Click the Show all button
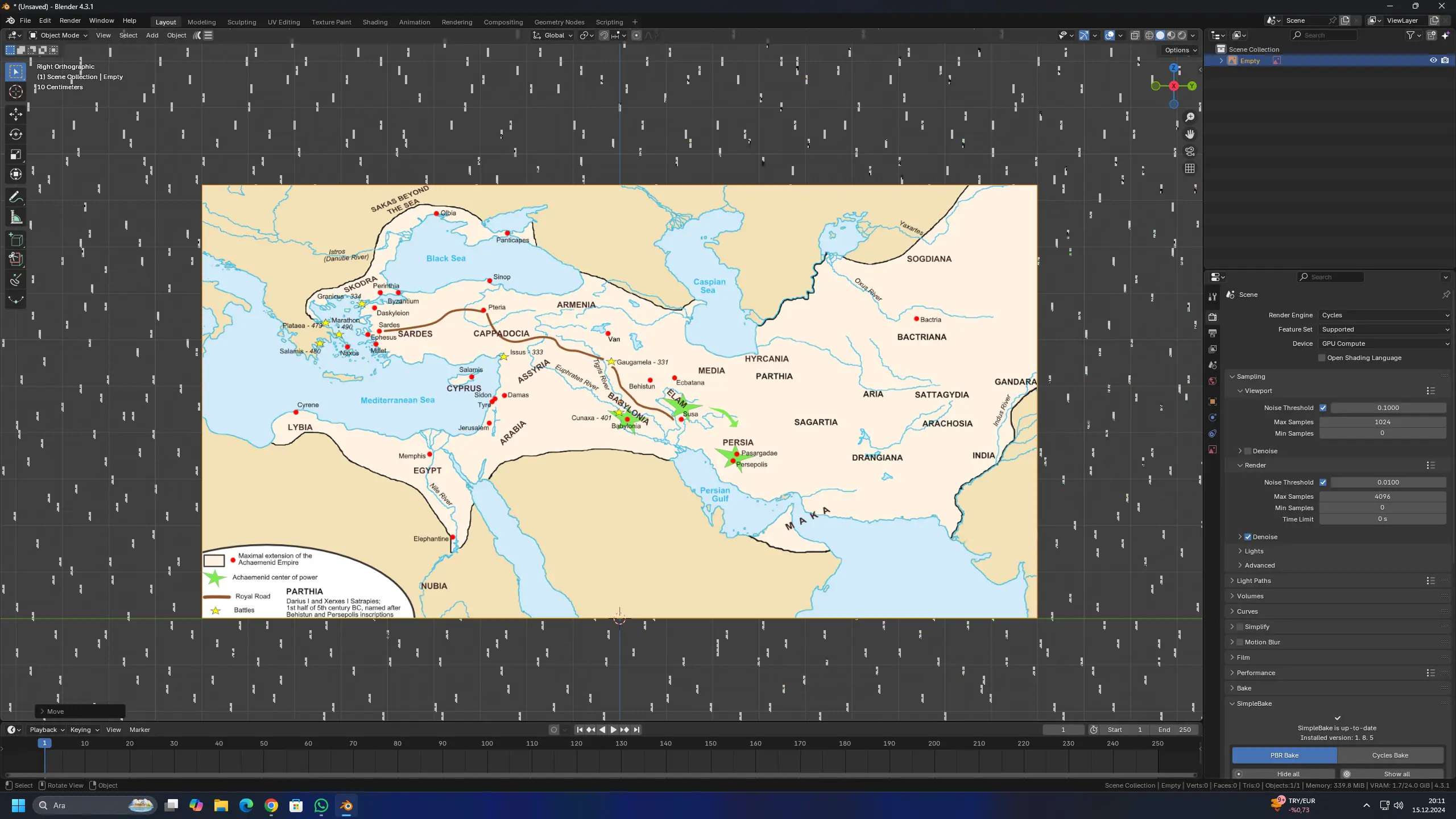 point(1392,774)
